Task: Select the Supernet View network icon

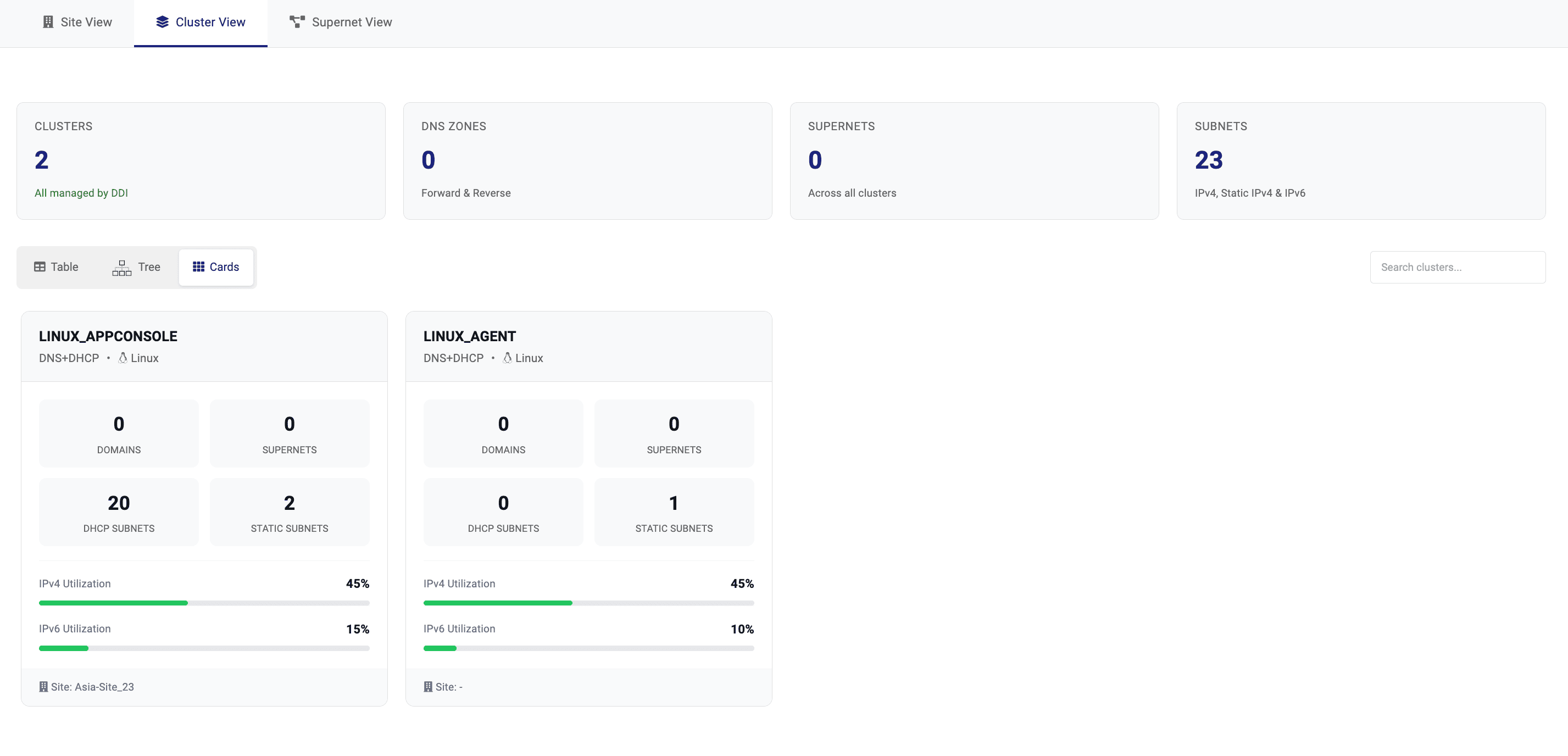Action: 297,22
